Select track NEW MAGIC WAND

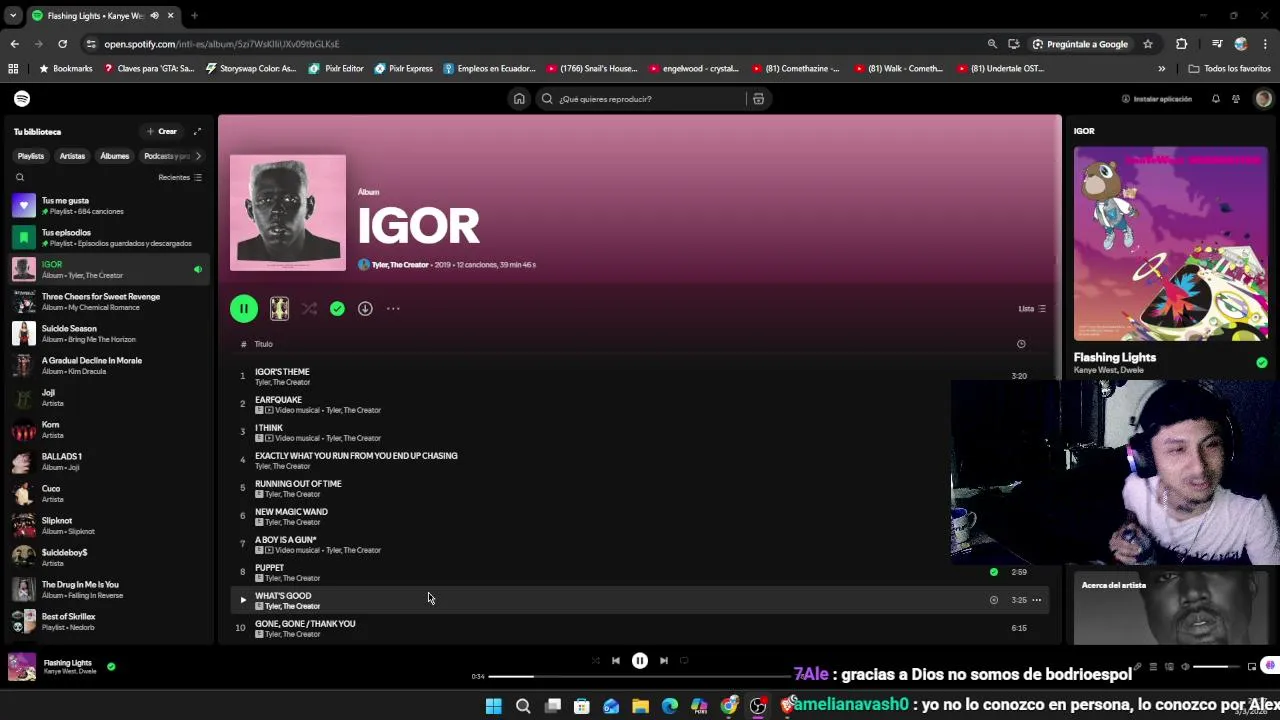[x=640, y=516]
